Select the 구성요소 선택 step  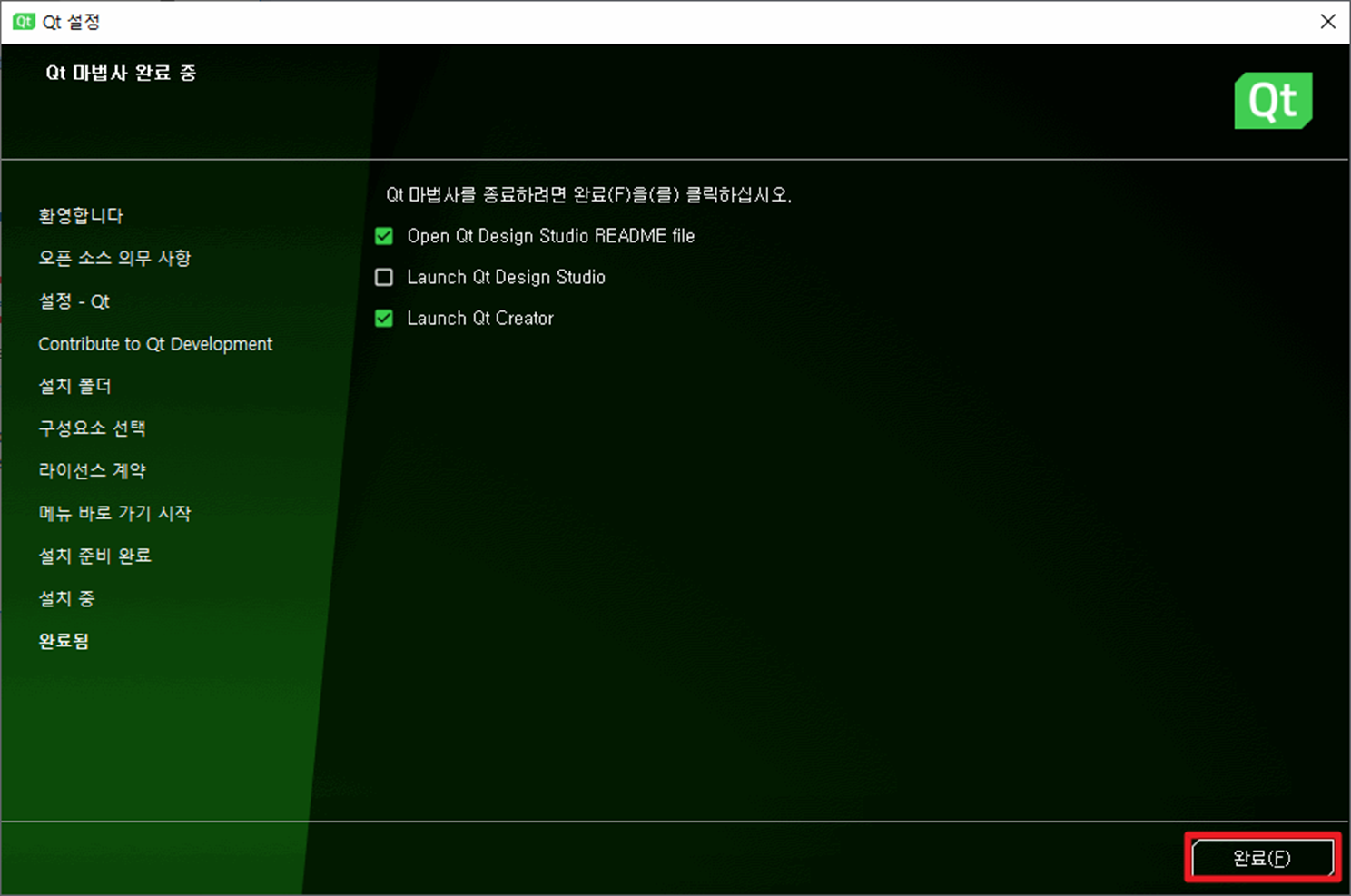coord(92,428)
